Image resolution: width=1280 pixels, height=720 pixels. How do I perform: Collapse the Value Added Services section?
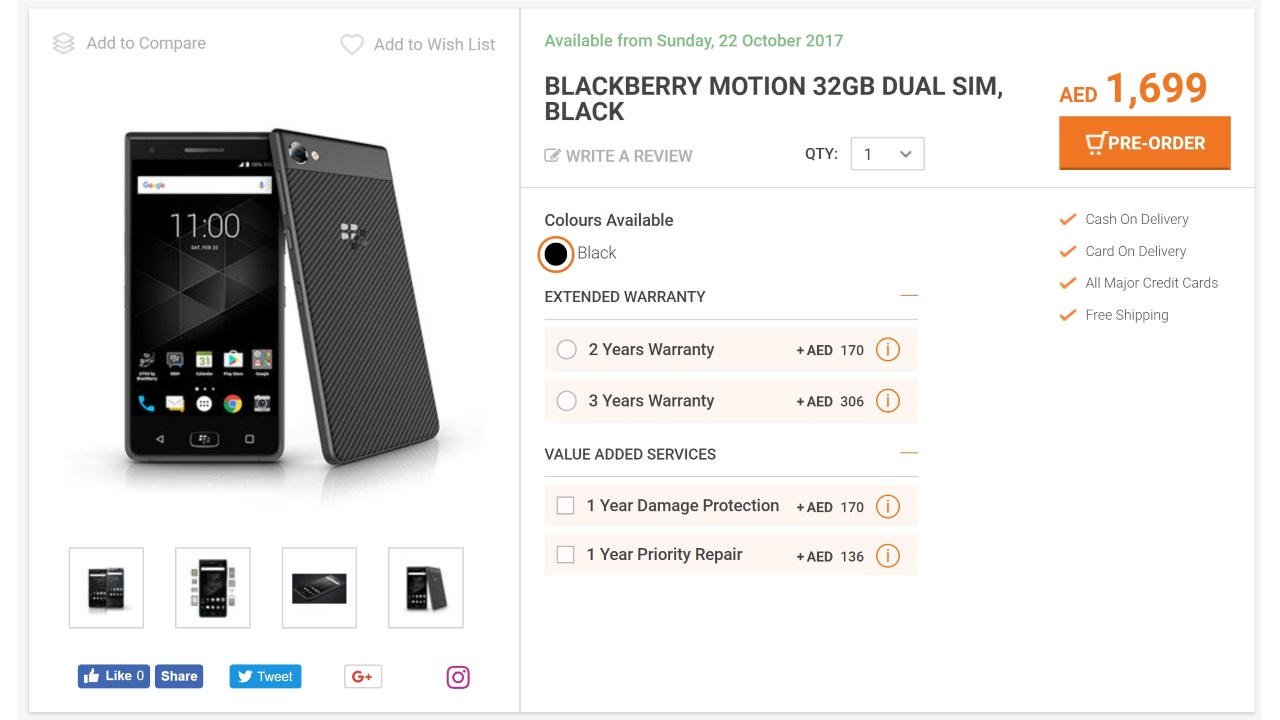point(908,453)
